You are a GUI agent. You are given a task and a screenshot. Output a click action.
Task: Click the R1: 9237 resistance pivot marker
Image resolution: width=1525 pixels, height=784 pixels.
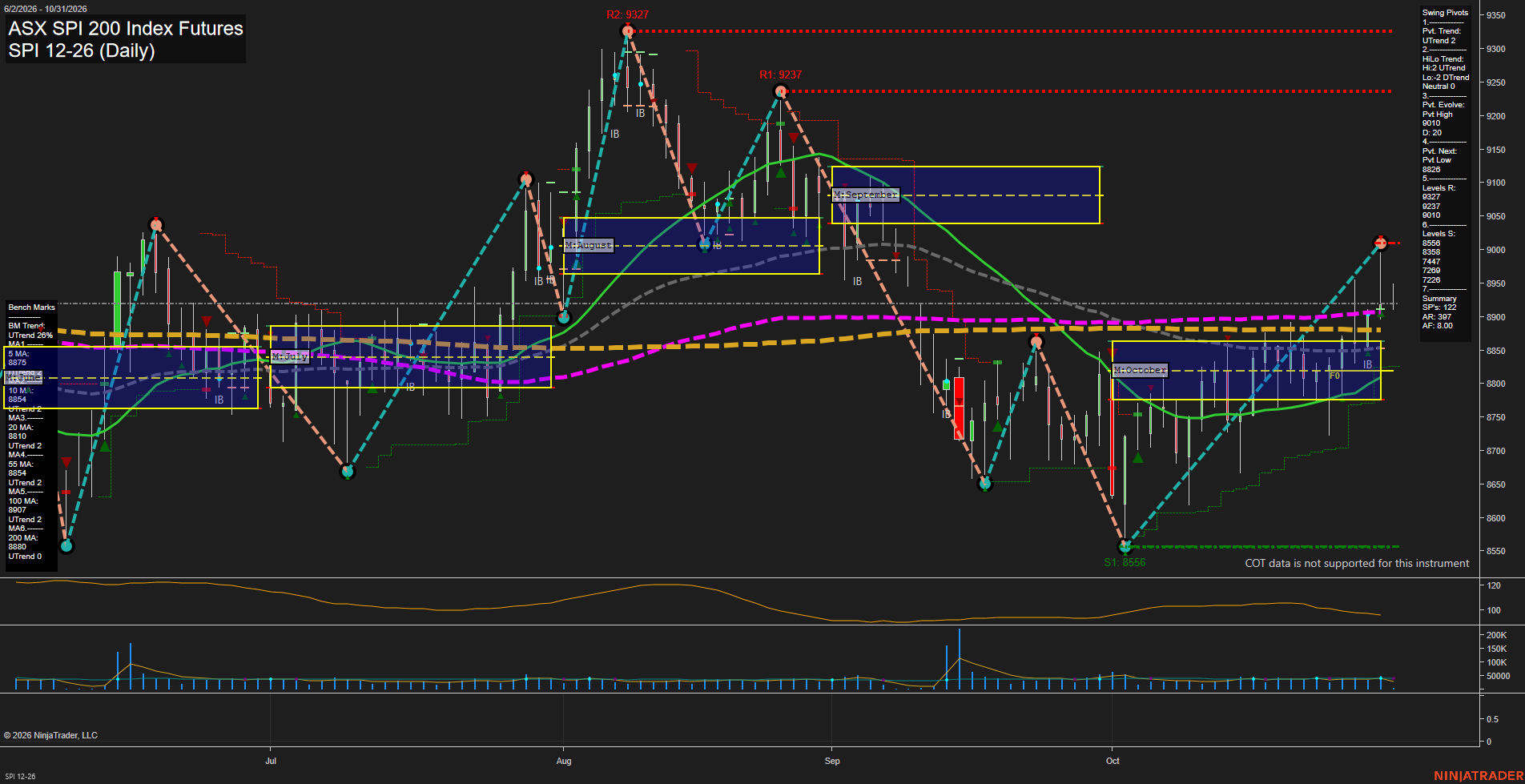point(781,92)
